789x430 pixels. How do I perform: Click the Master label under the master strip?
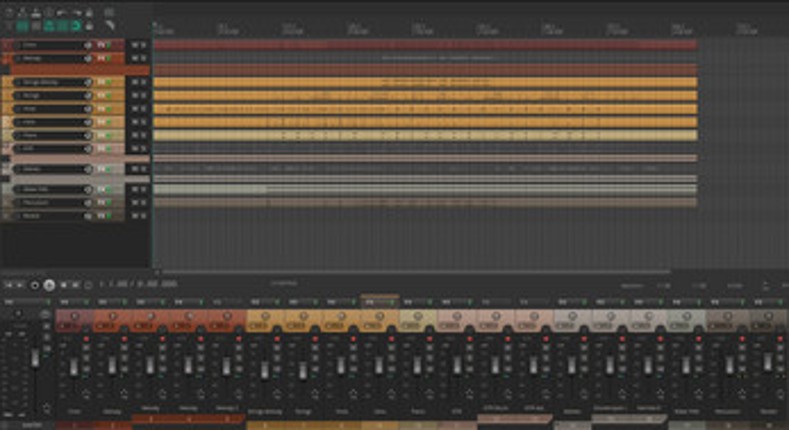coord(32,423)
